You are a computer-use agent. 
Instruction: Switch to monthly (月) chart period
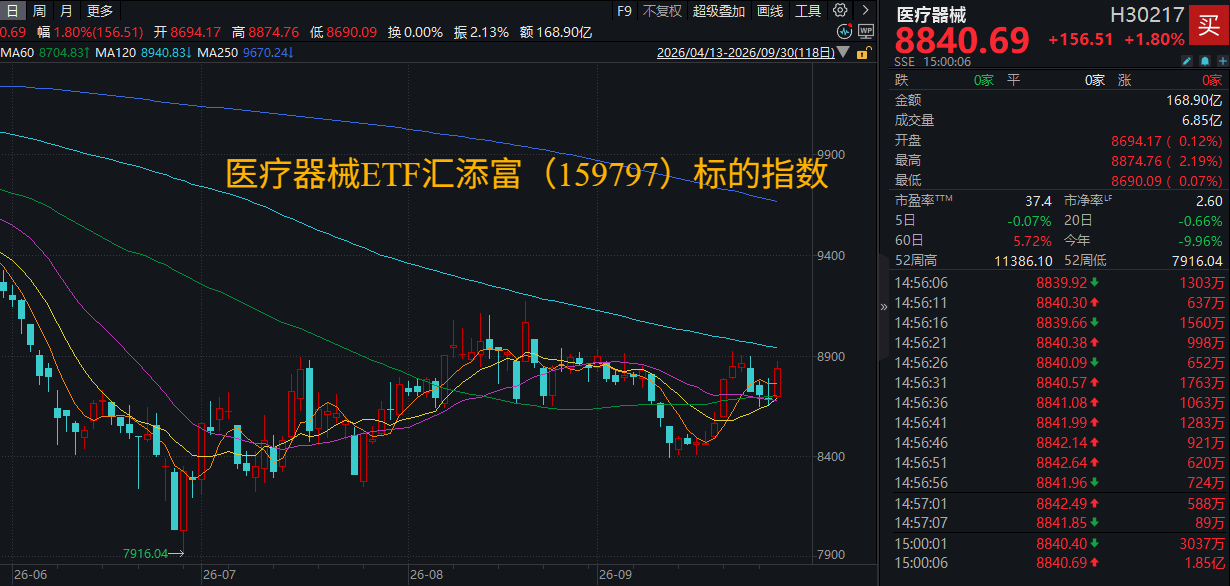pos(66,11)
